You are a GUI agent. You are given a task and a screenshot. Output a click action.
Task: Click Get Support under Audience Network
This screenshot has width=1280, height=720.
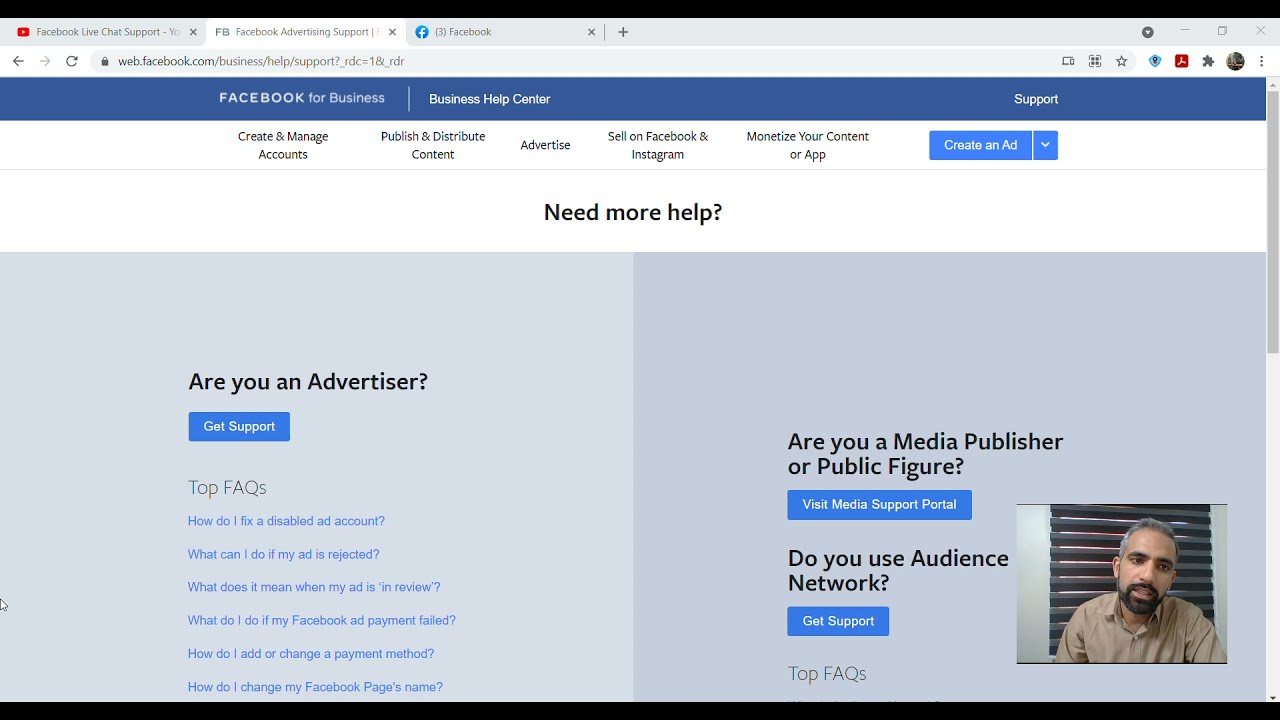tap(838, 621)
